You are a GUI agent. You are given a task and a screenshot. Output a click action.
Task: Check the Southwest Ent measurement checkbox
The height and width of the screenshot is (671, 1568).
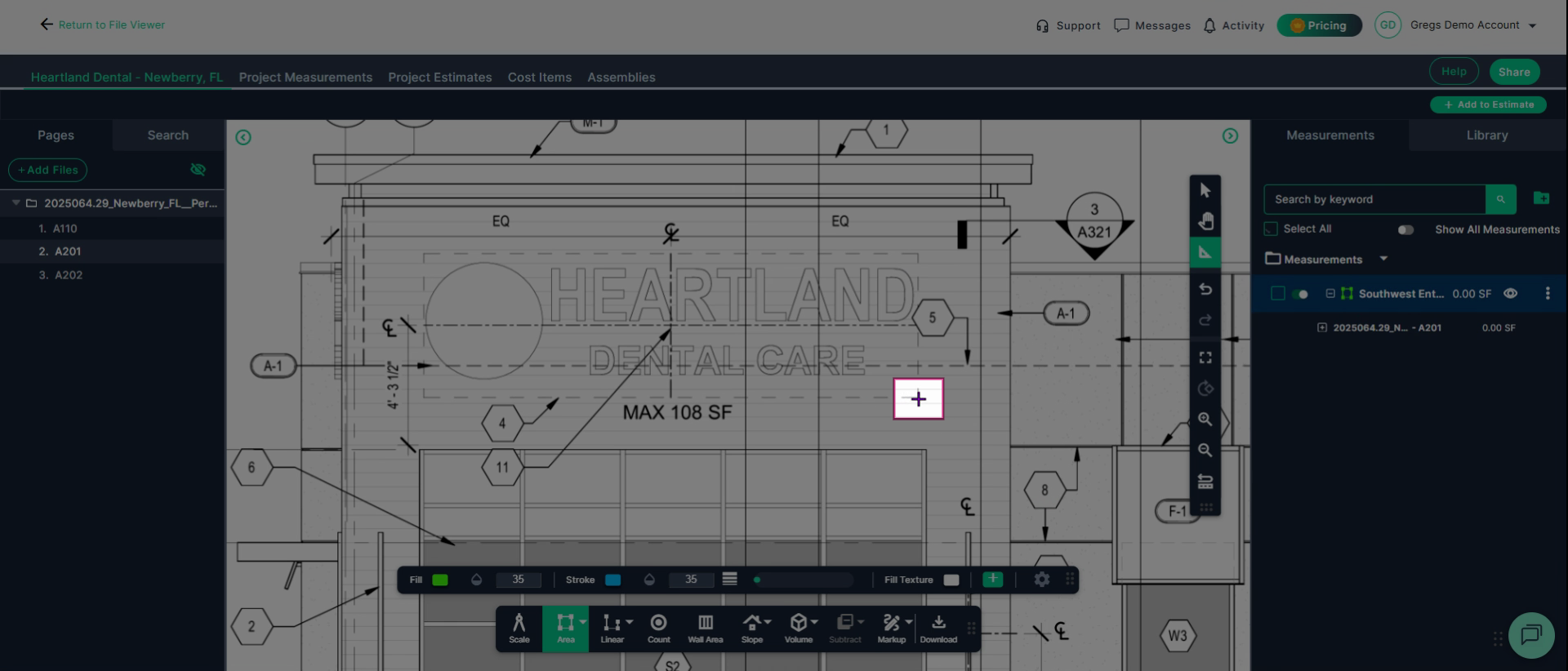[x=1278, y=294]
